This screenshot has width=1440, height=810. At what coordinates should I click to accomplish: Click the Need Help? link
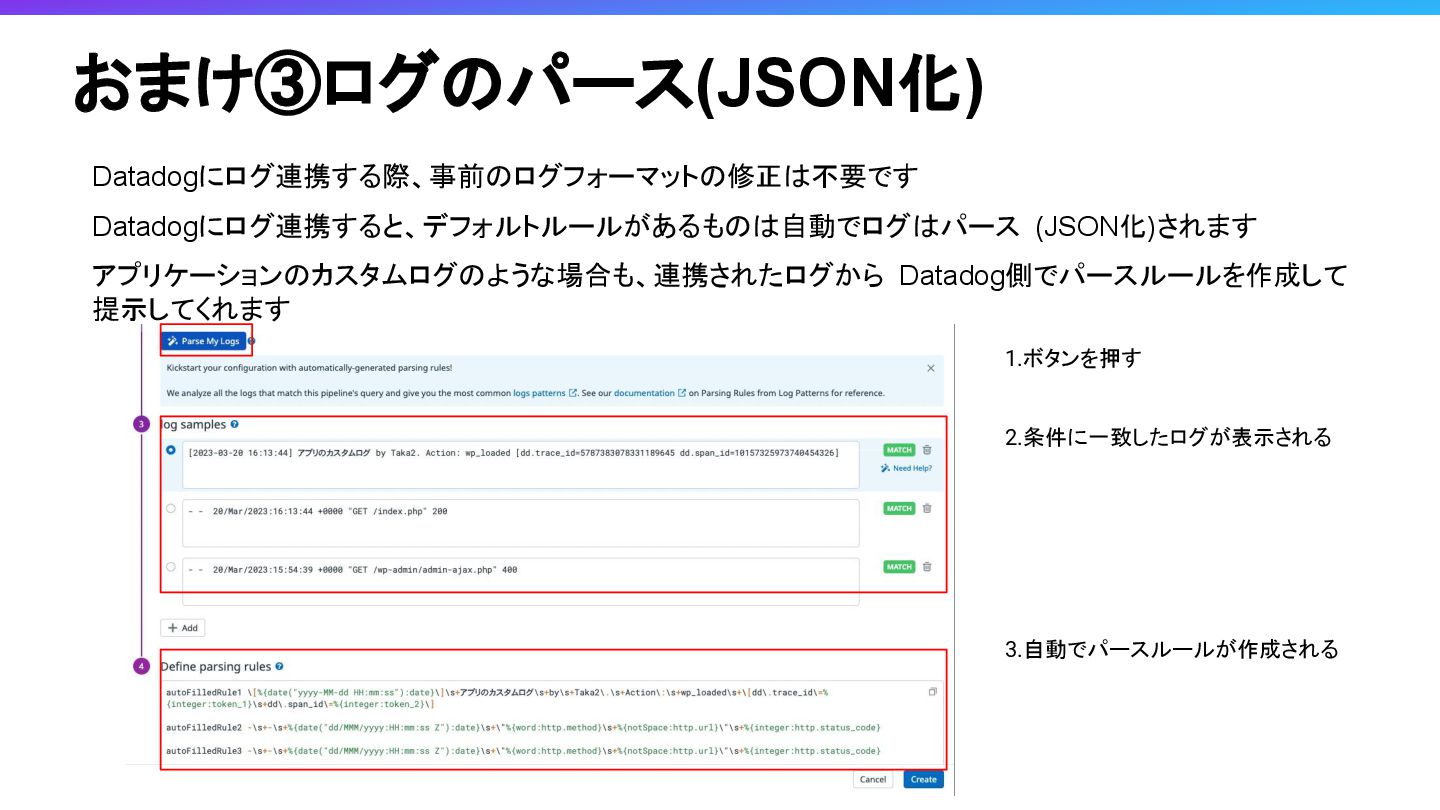tap(906, 468)
